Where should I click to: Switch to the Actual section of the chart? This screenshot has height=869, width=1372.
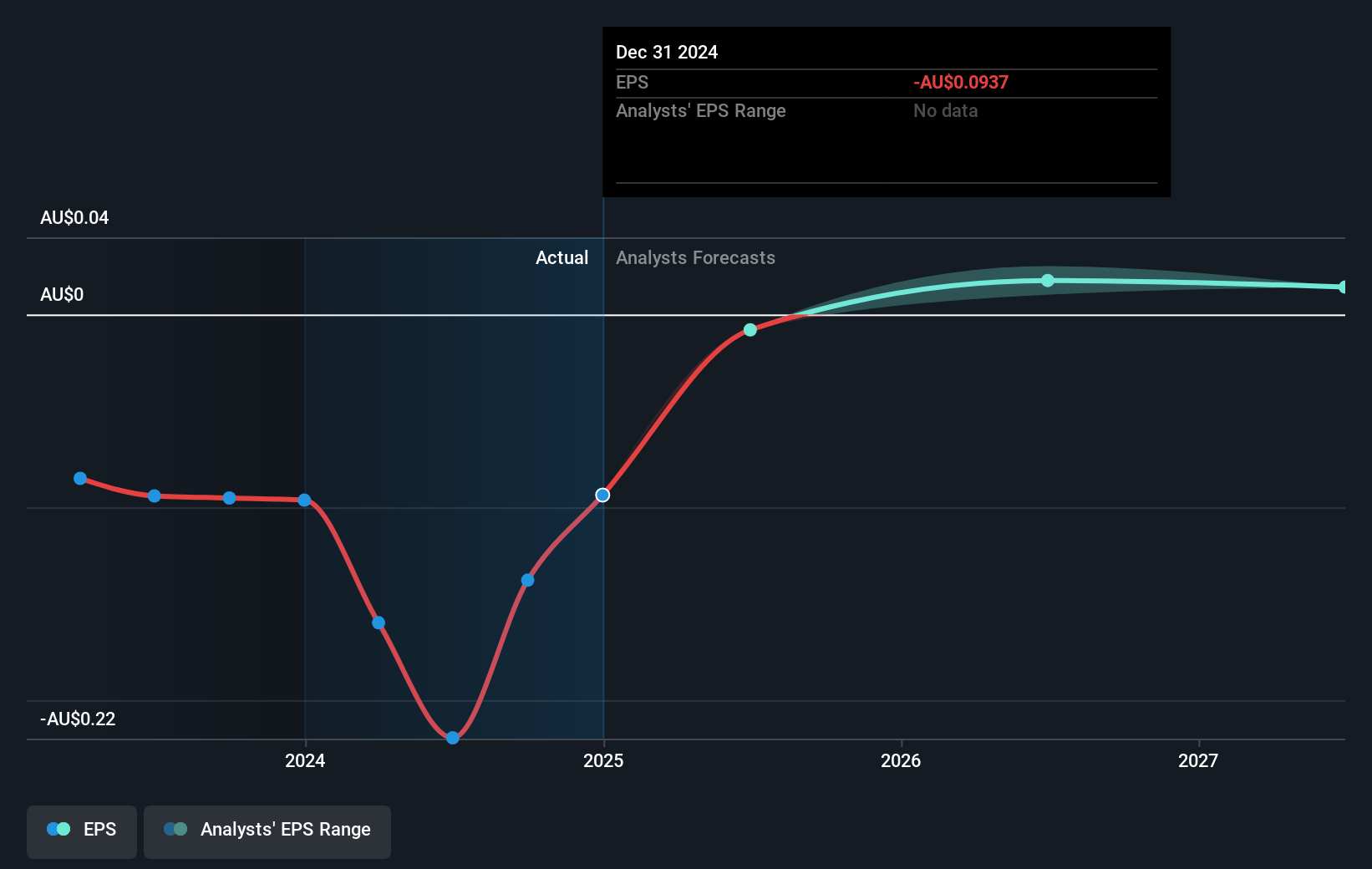coord(562,258)
